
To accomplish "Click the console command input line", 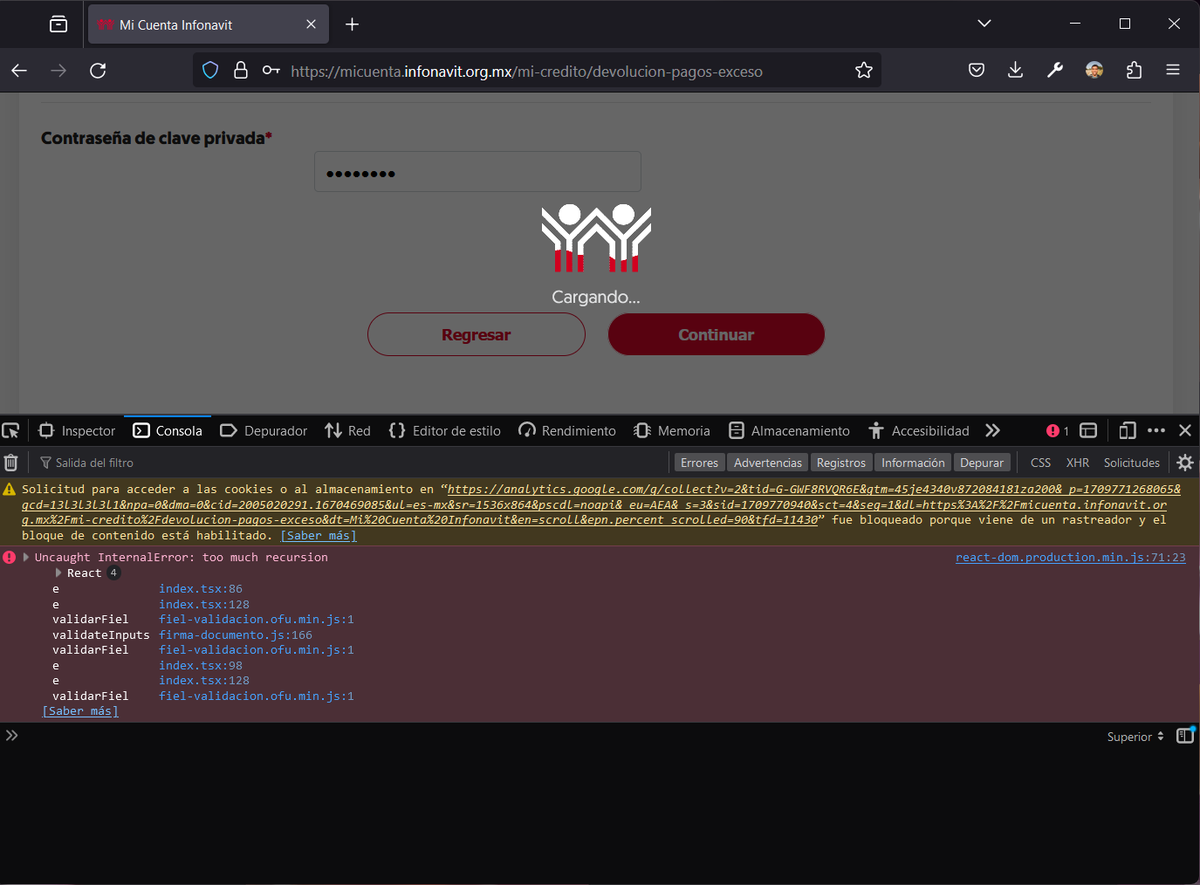I will pyautogui.click(x=560, y=737).
